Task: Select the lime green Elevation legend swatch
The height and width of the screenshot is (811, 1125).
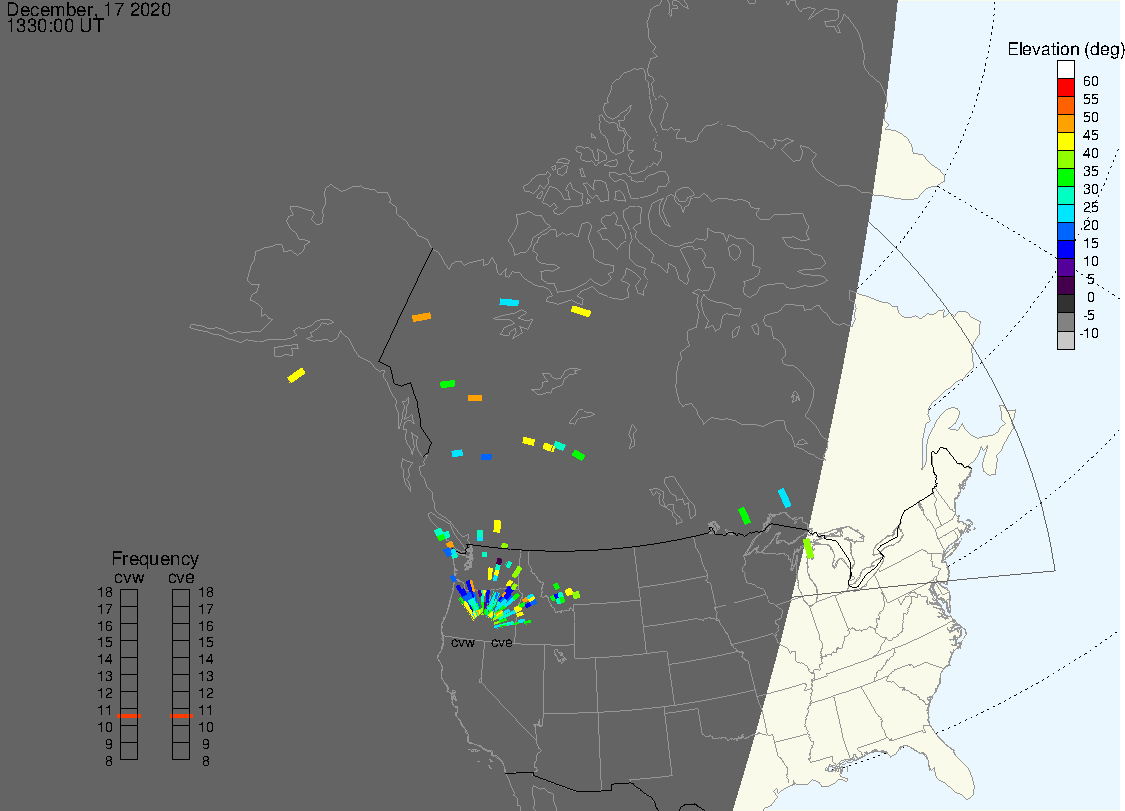Action: (1065, 159)
